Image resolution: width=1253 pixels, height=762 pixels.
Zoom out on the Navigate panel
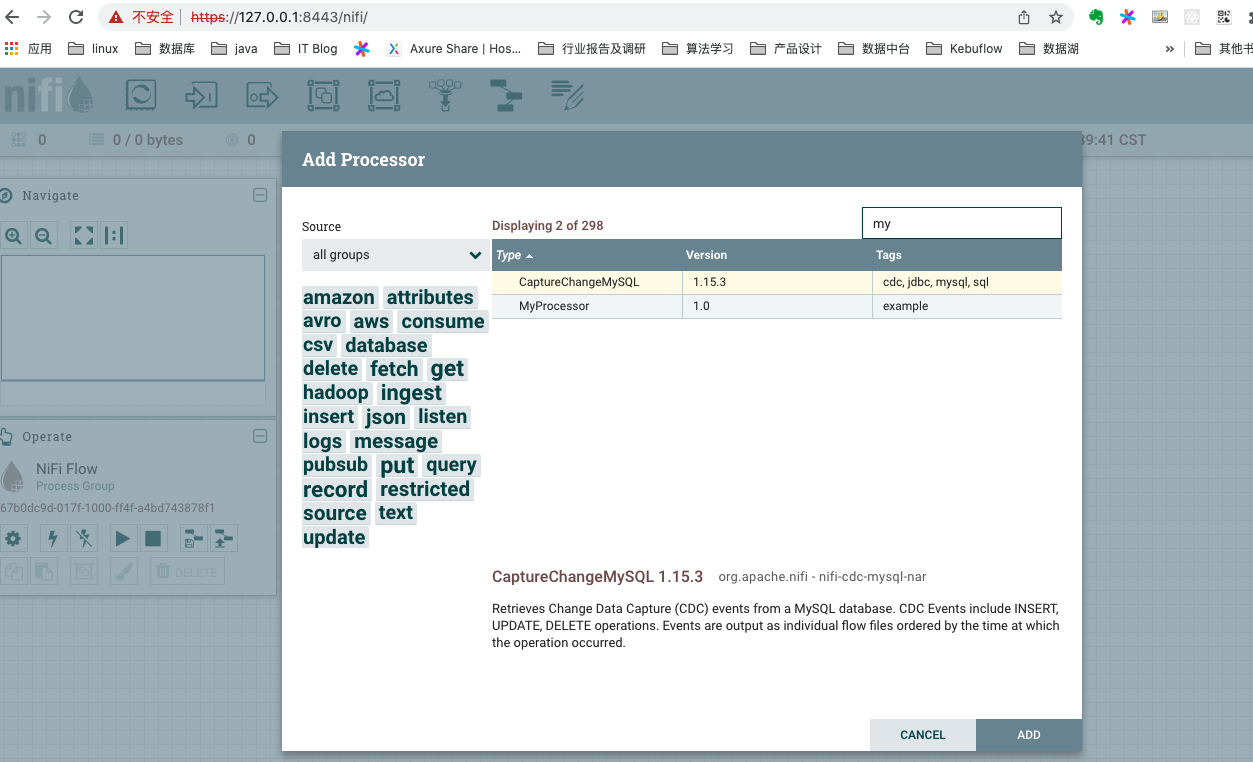pyautogui.click(x=43, y=236)
